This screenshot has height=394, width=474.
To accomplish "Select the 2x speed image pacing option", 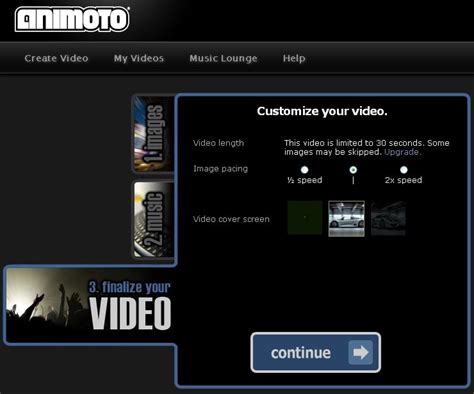I will point(404,170).
